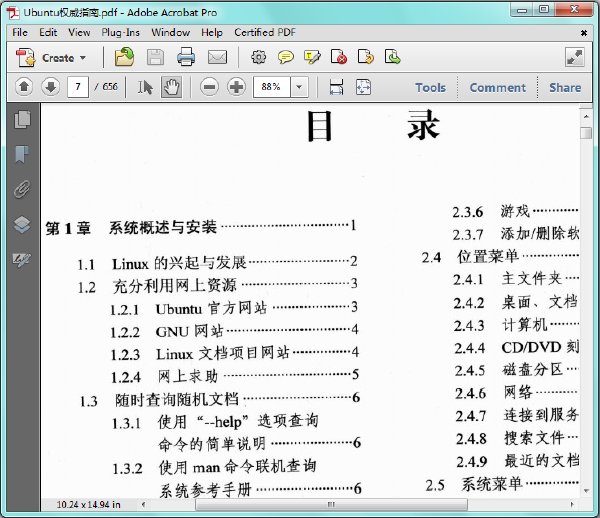Image resolution: width=600 pixels, height=518 pixels.
Task: Open the File menu
Action: pos(20,33)
